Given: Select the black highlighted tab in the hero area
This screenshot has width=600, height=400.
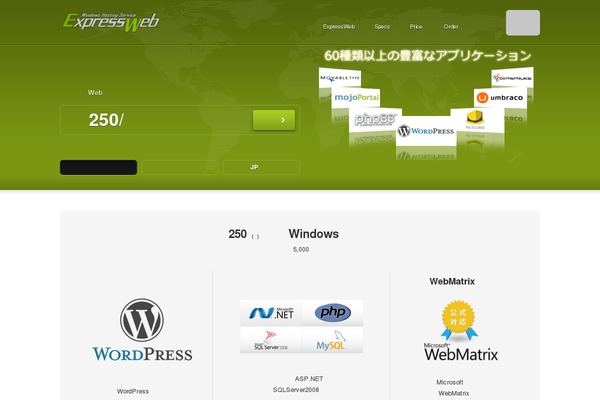Looking at the screenshot, I should [x=98, y=167].
